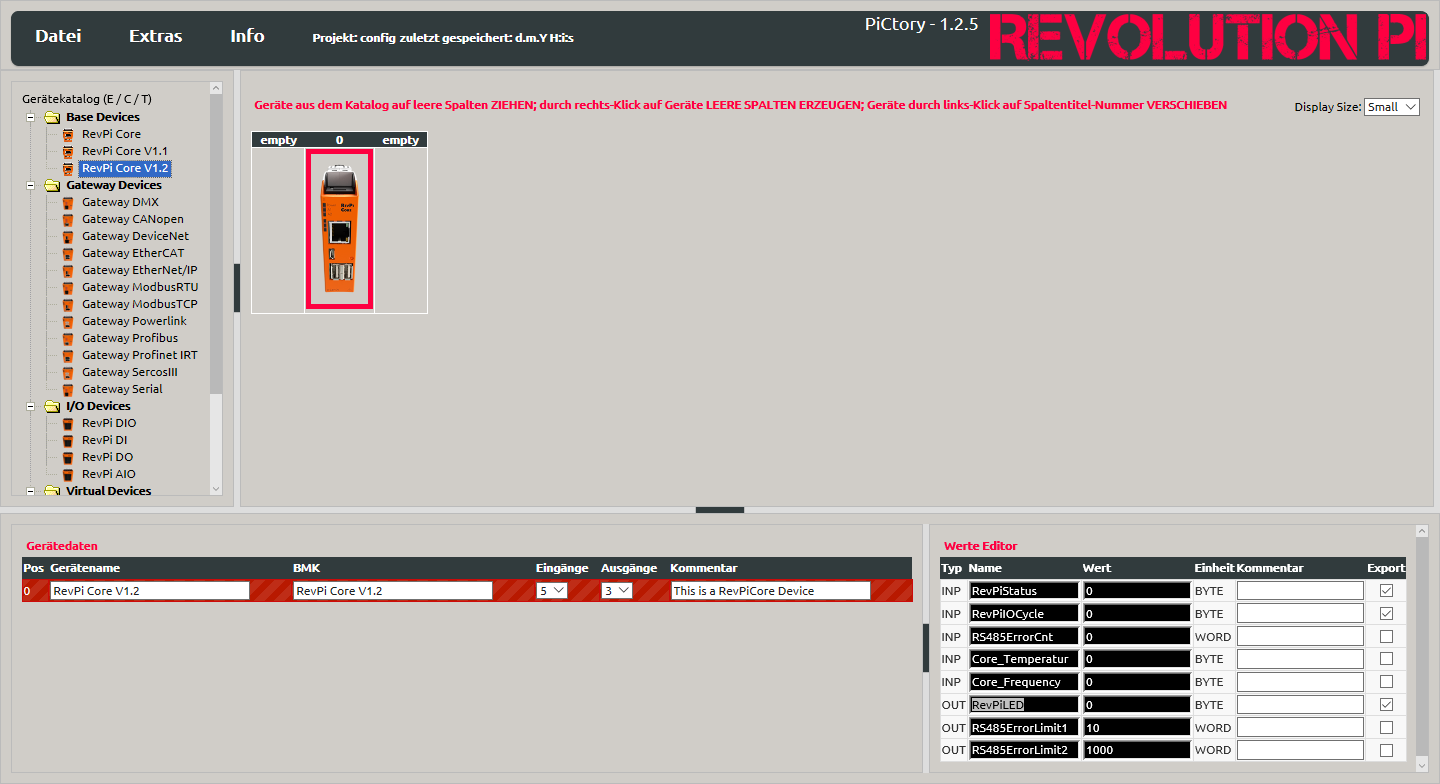The width and height of the screenshot is (1440, 784).
Task: Click the horizontal splitter handle above Gerätedaten
Action: tap(720, 510)
